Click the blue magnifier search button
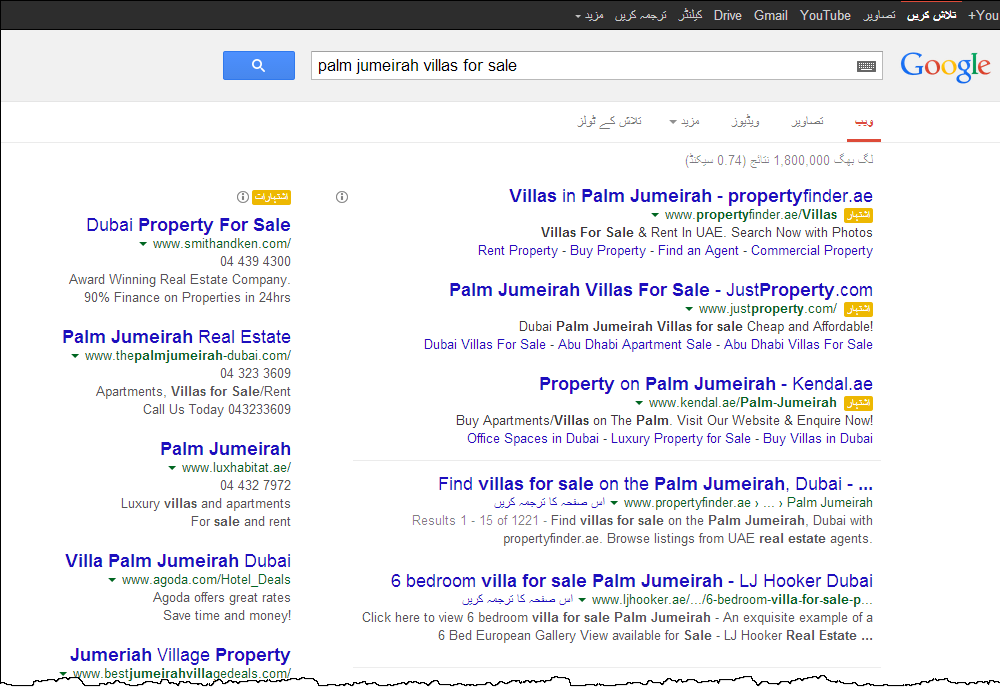This screenshot has width=1000, height=688. click(258, 66)
